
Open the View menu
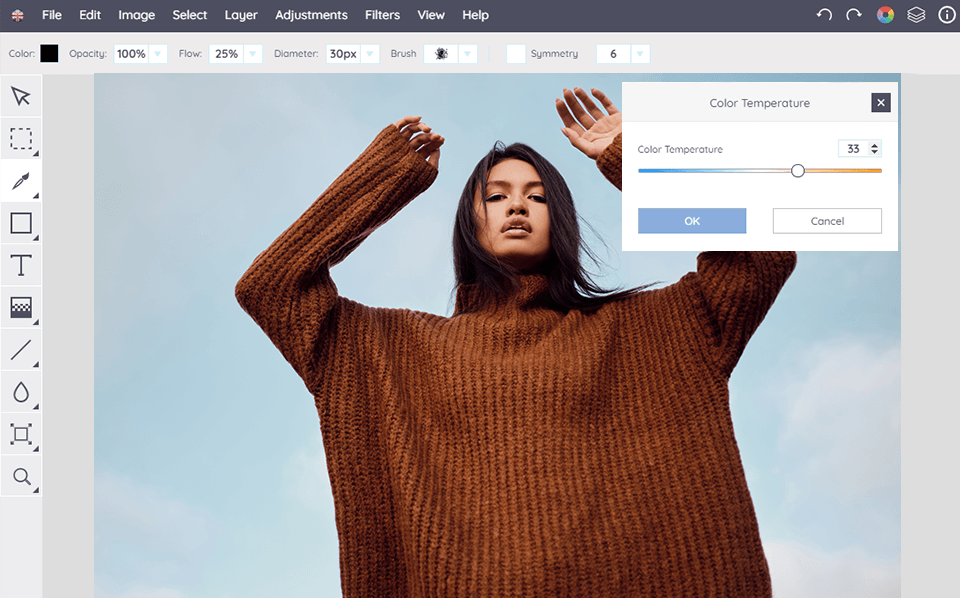coord(430,15)
